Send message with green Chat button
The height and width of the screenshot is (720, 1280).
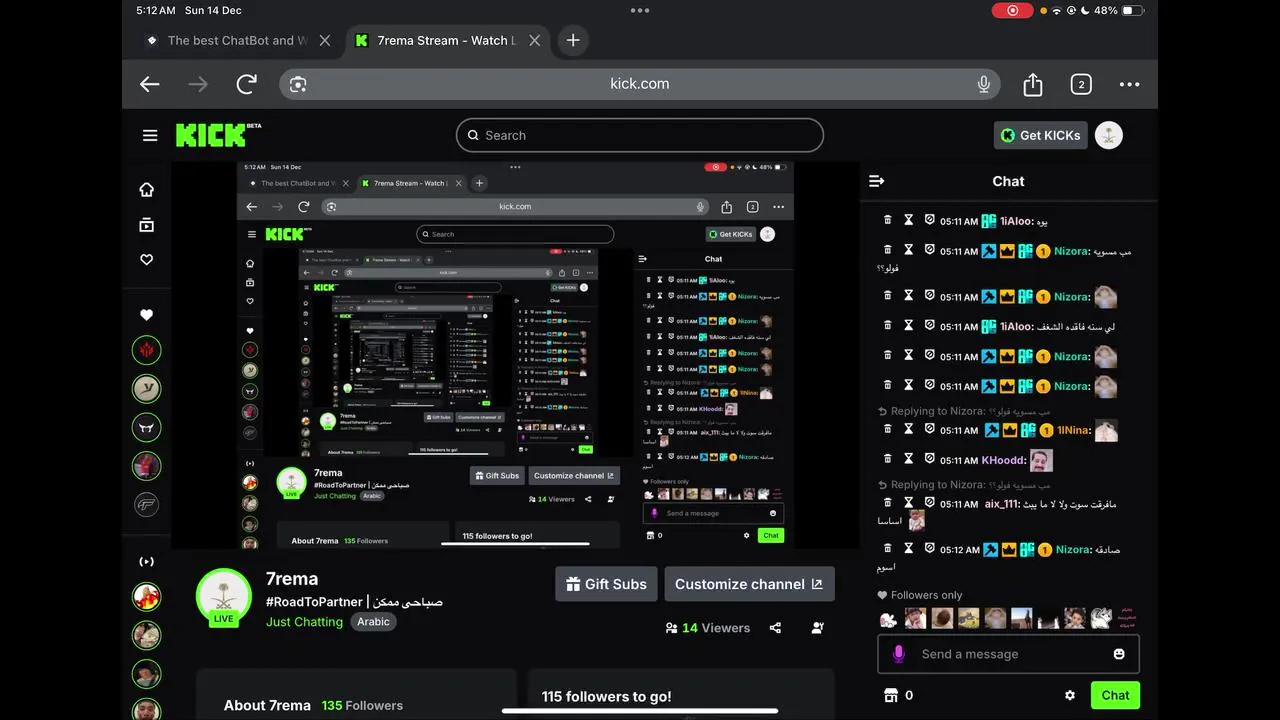coord(1115,695)
